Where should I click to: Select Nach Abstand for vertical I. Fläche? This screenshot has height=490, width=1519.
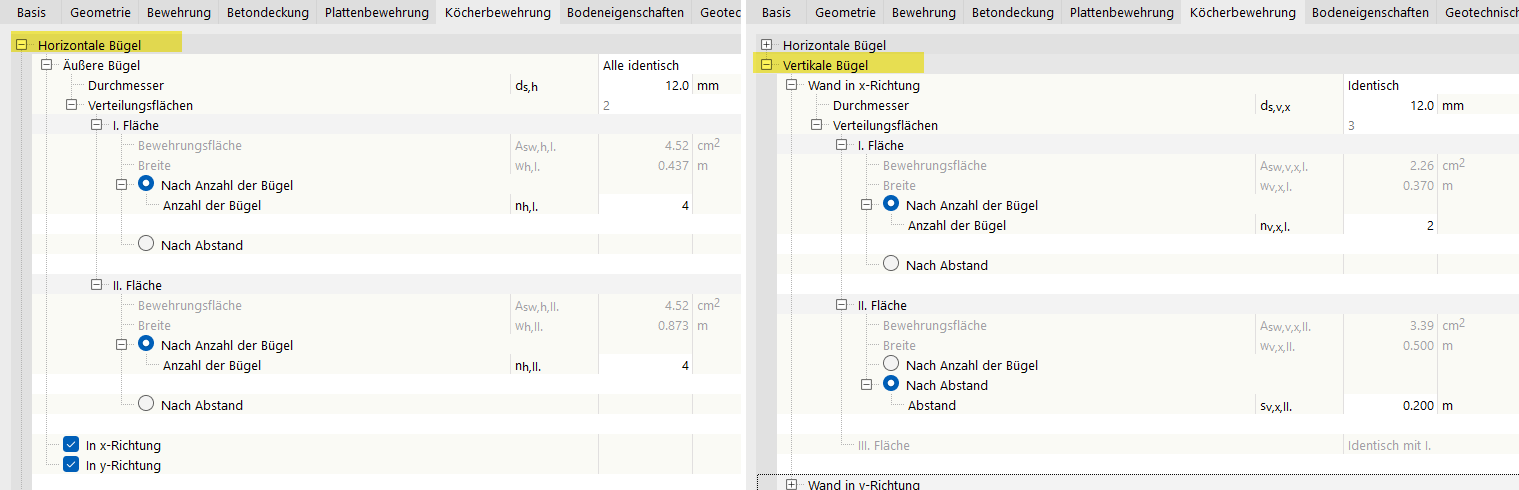(891, 265)
